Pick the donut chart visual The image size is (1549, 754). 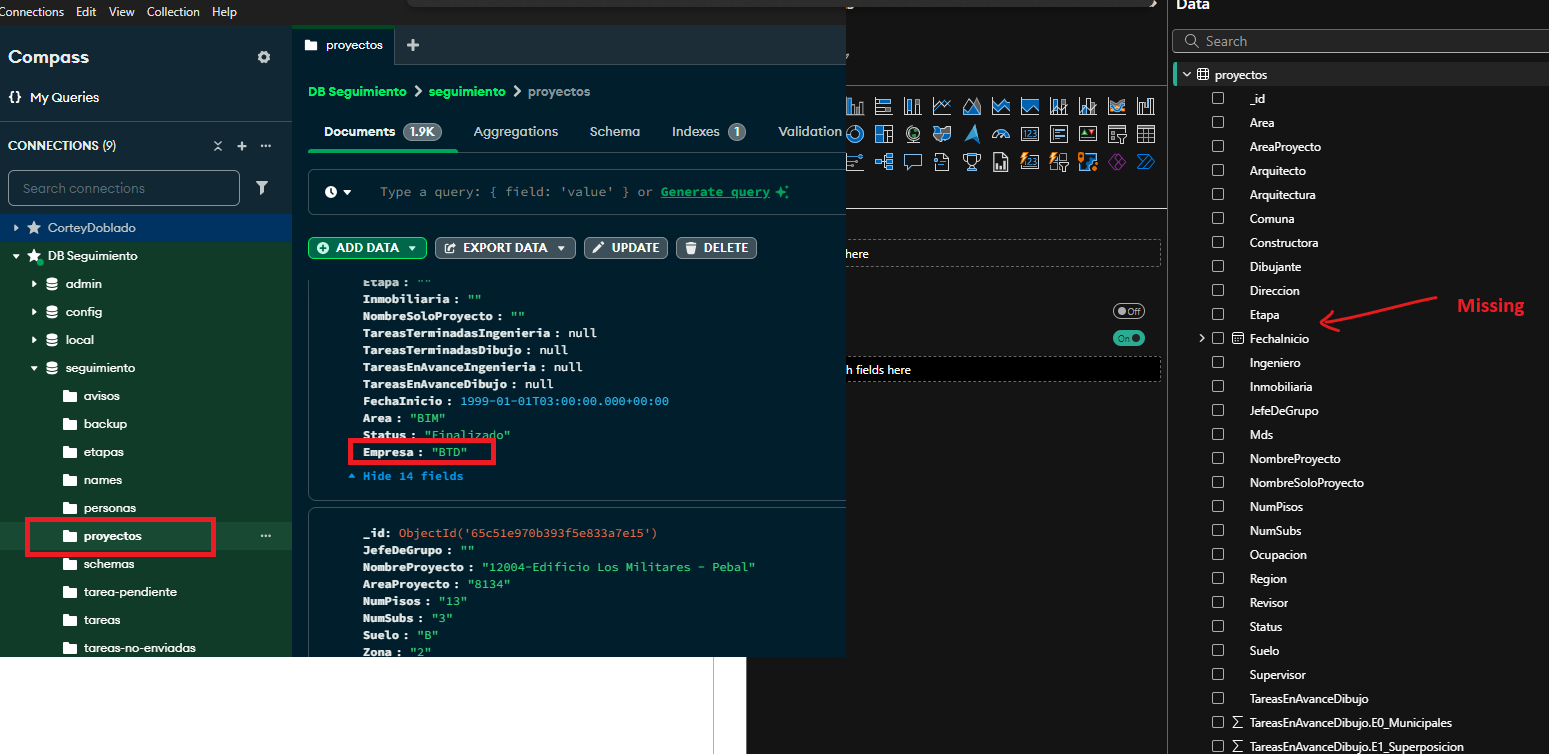(855, 134)
